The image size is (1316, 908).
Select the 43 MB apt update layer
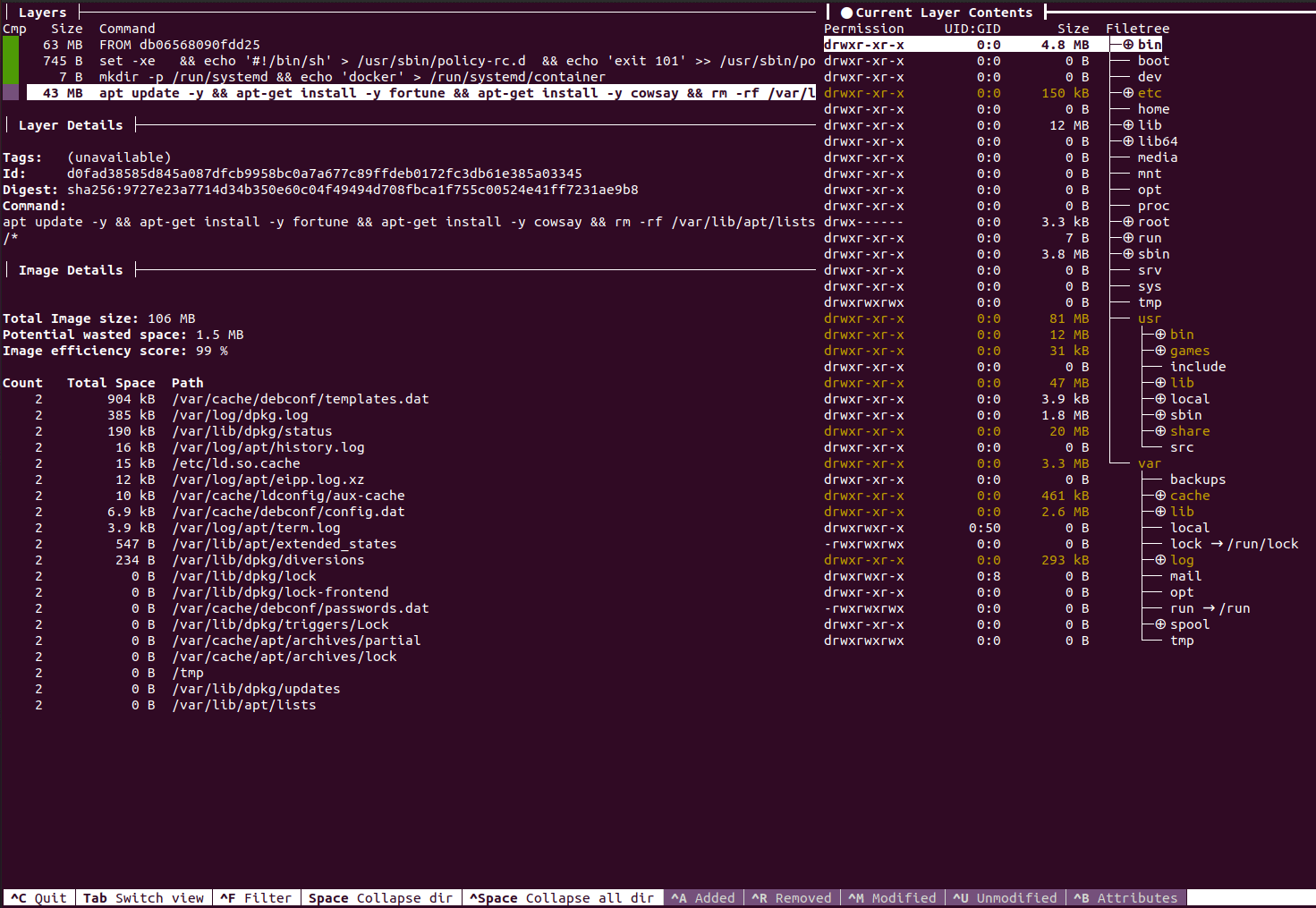(x=420, y=93)
